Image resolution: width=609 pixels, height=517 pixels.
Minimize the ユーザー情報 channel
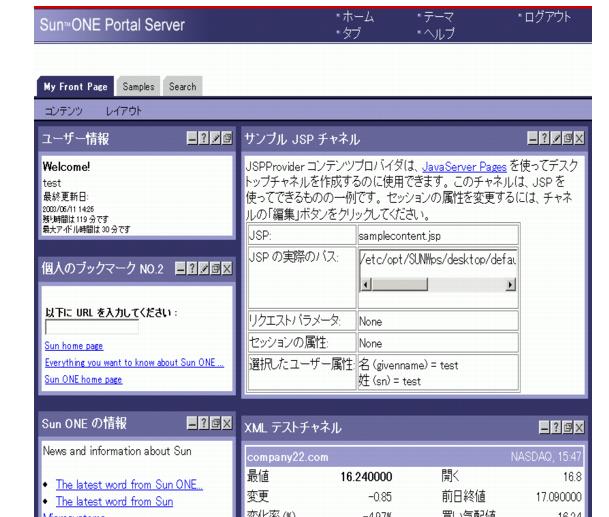(192, 138)
